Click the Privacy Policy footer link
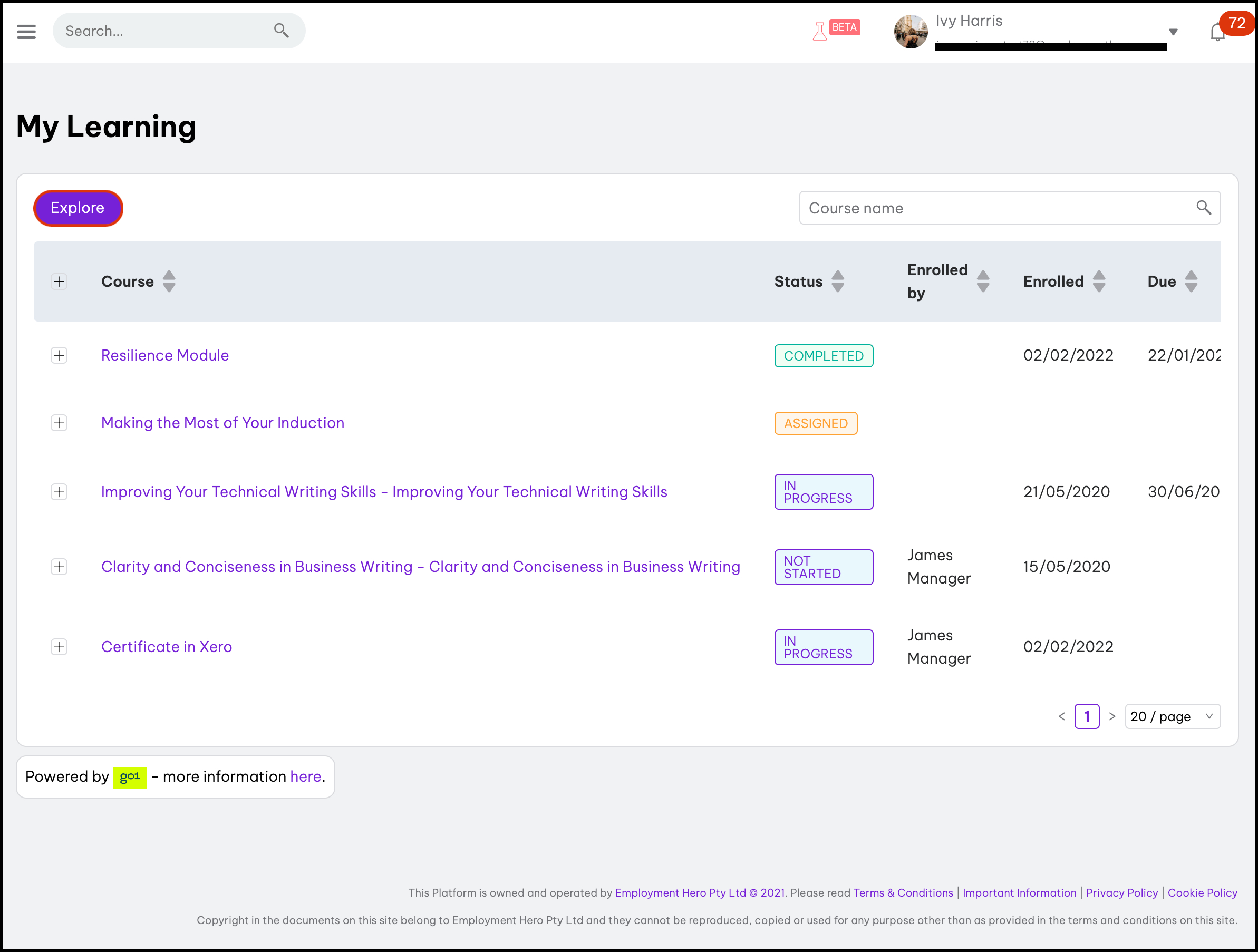This screenshot has width=1258, height=952. 1121,893
